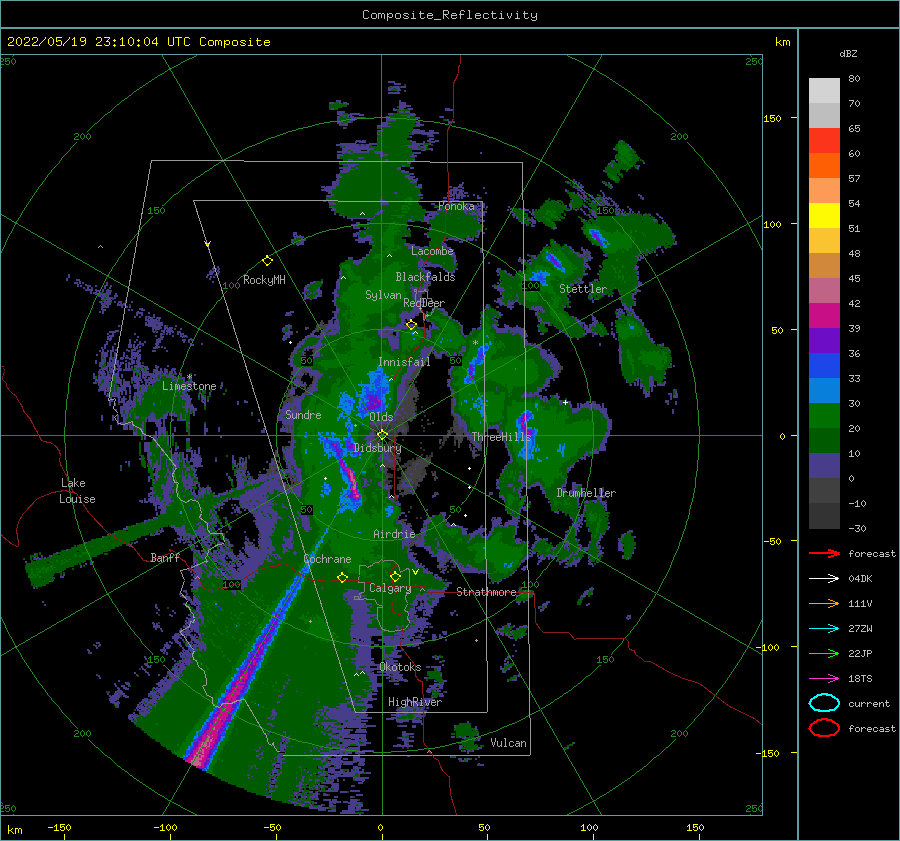Click the red forecast arrow legend icon
The image size is (900, 841).
[824, 553]
